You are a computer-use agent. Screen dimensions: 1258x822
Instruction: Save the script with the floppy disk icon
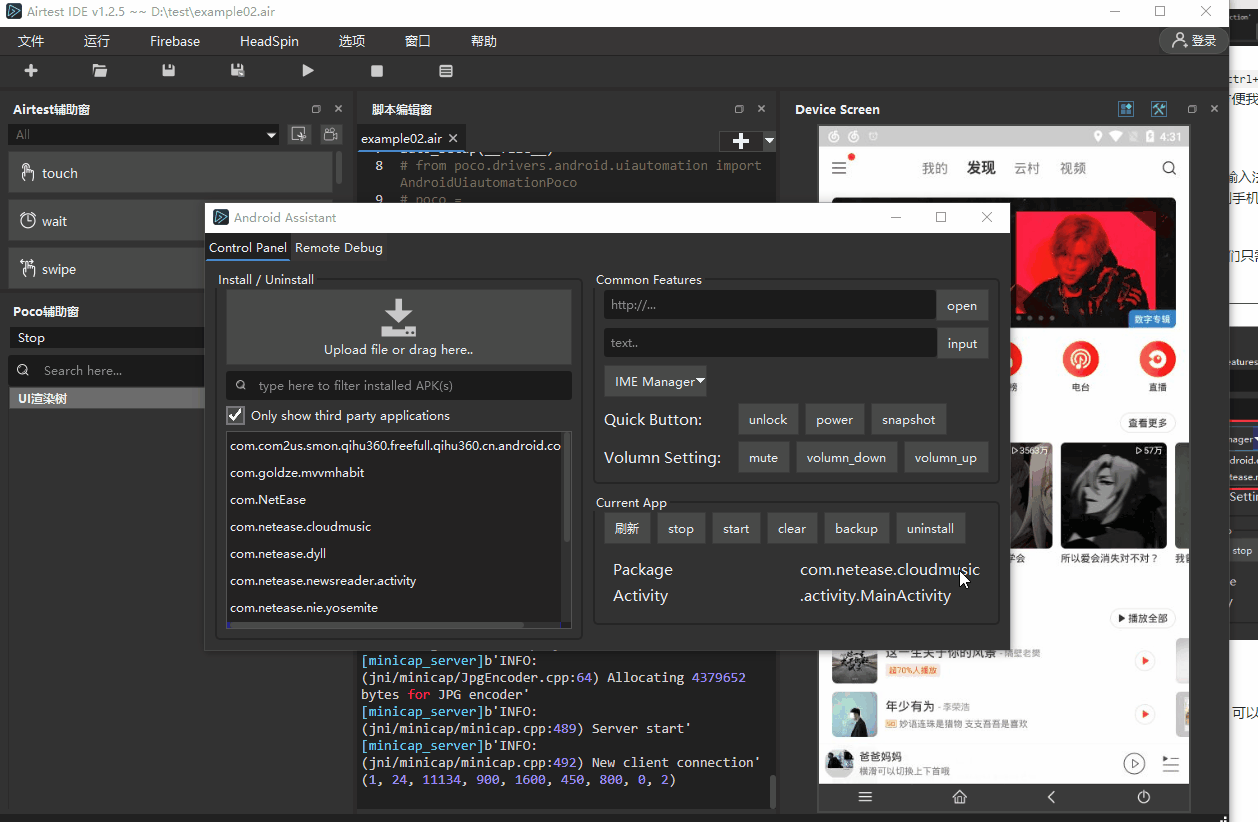[169, 71]
